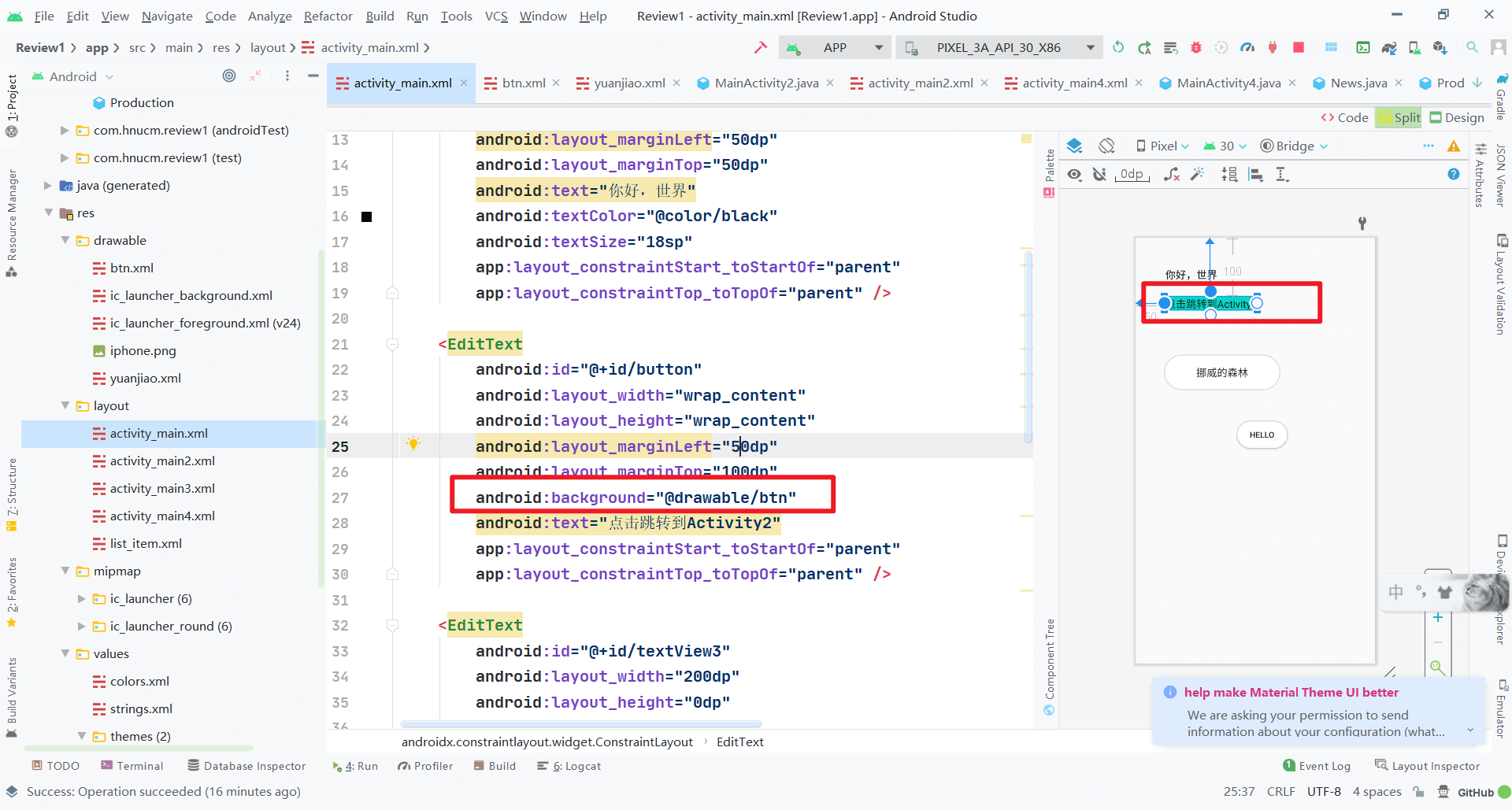Switch editor to Design view mode
The width and height of the screenshot is (1512, 810).
tap(1456, 118)
